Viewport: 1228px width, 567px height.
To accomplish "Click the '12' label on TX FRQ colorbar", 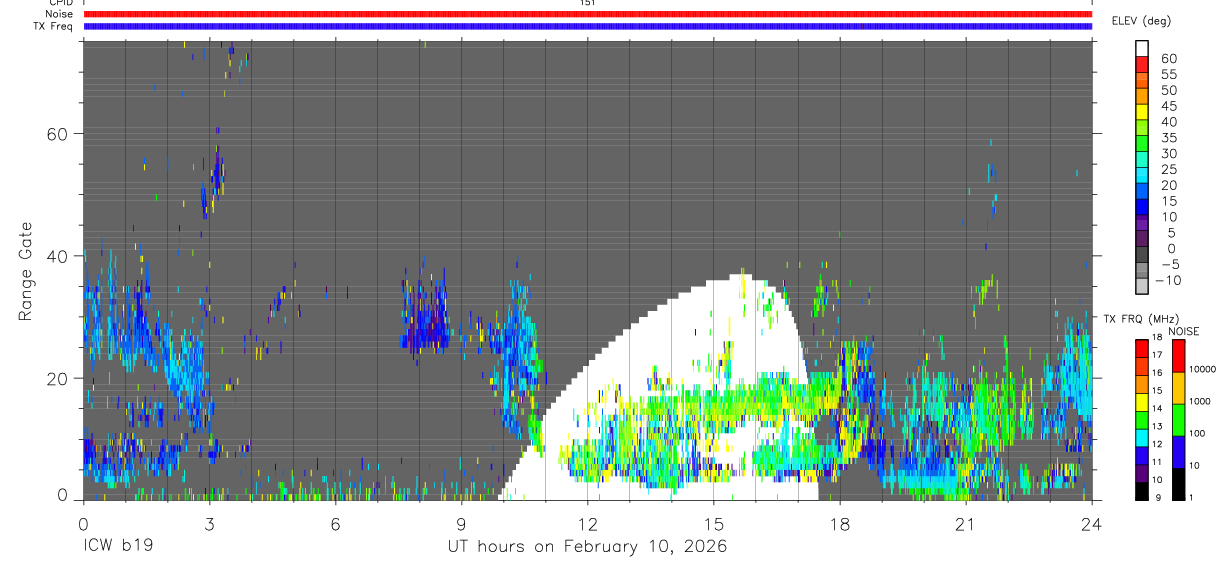I will (1156, 445).
